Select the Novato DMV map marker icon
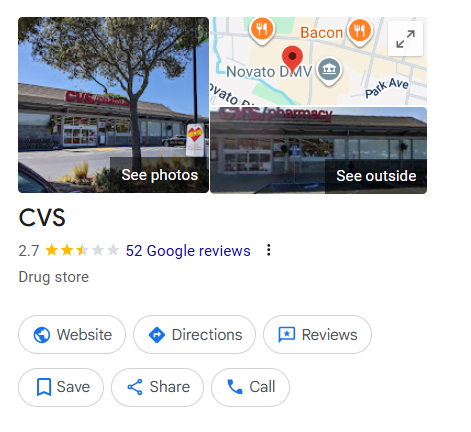 point(329,71)
